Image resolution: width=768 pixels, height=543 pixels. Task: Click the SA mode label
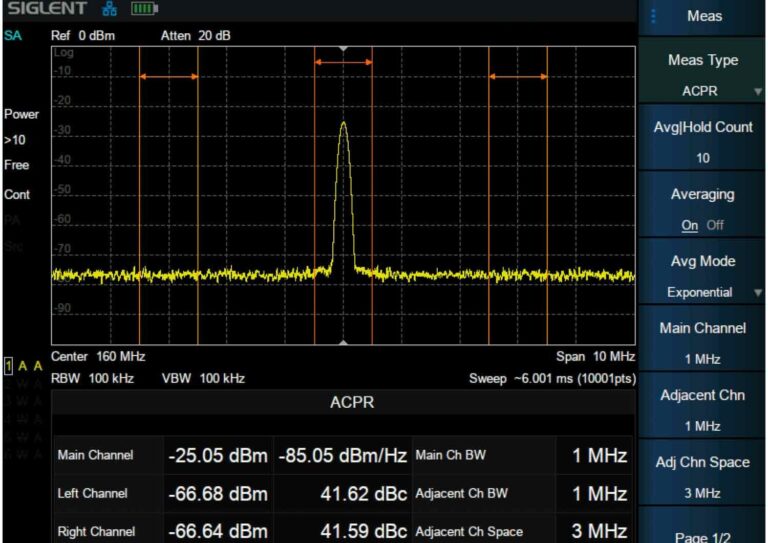[x=13, y=36]
